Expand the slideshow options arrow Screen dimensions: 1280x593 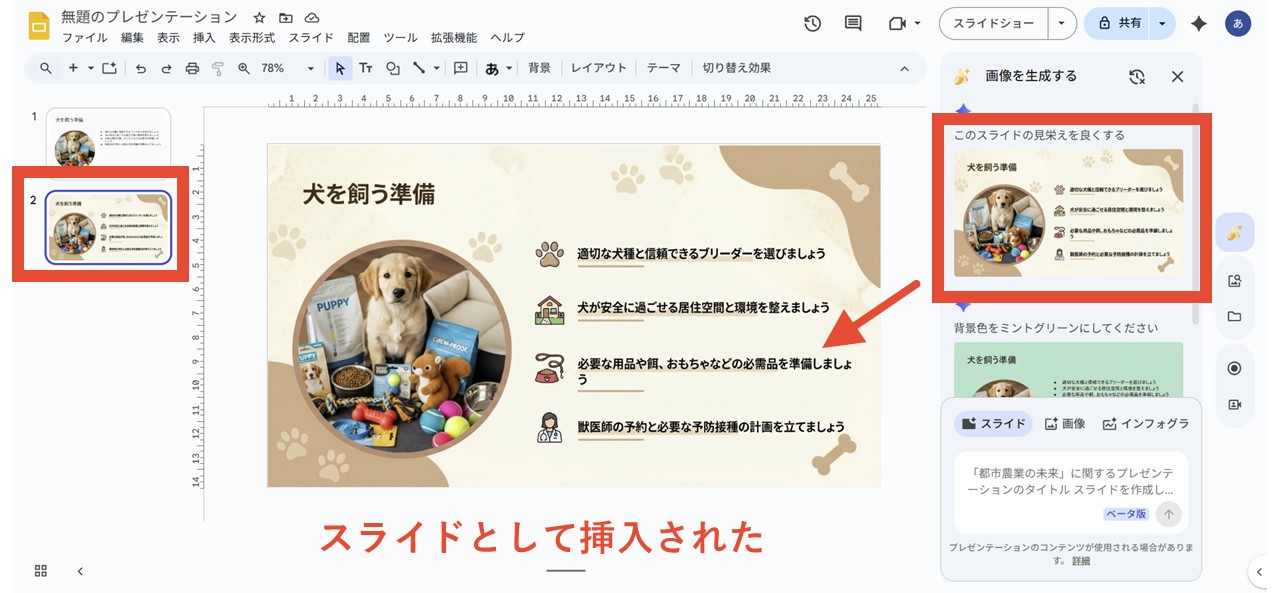(x=1063, y=23)
